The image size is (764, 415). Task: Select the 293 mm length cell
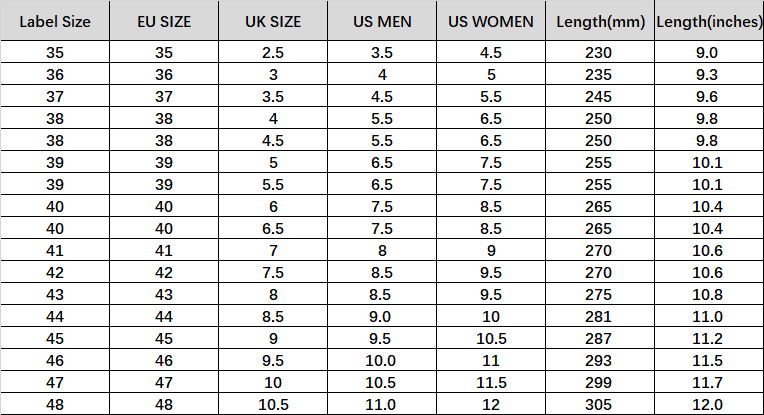click(600, 359)
